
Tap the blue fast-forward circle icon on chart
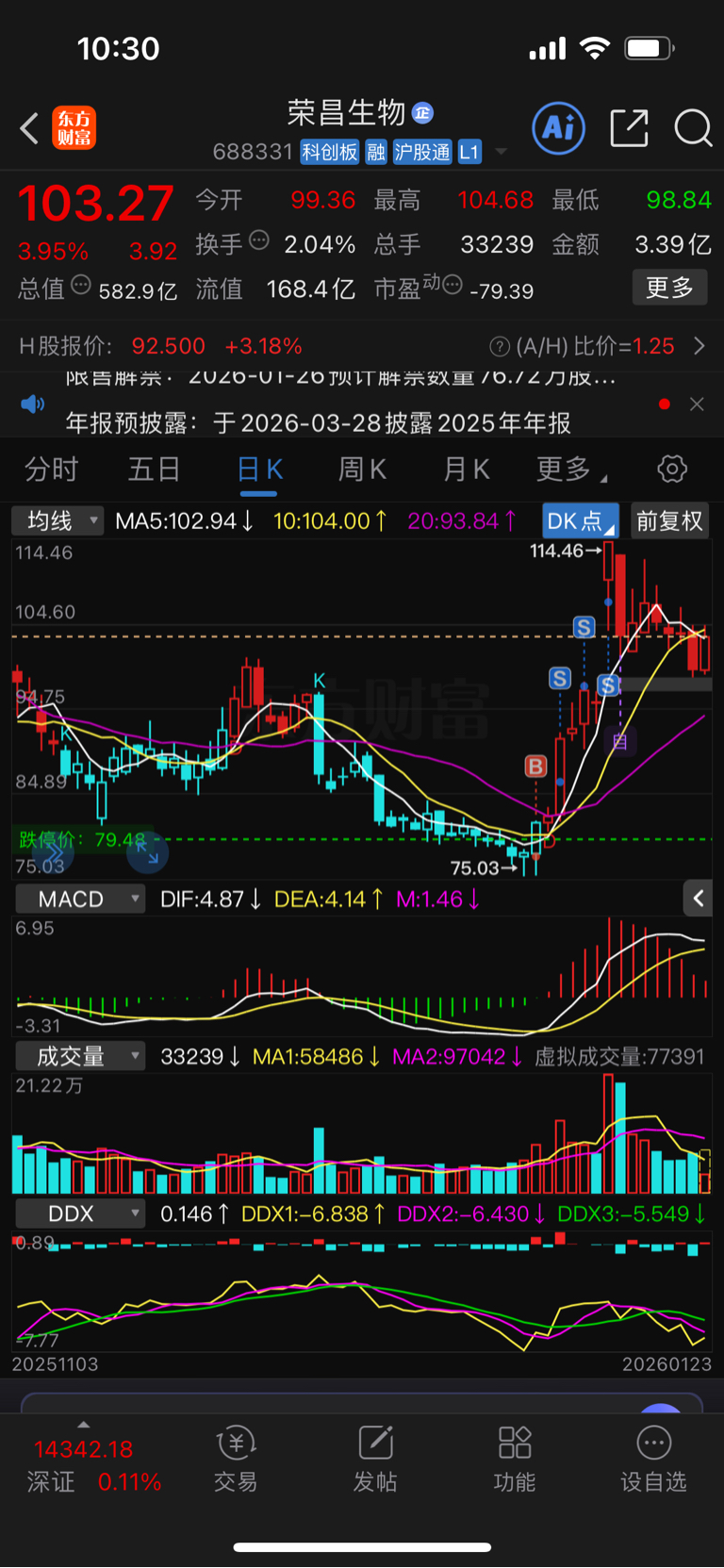tap(53, 853)
